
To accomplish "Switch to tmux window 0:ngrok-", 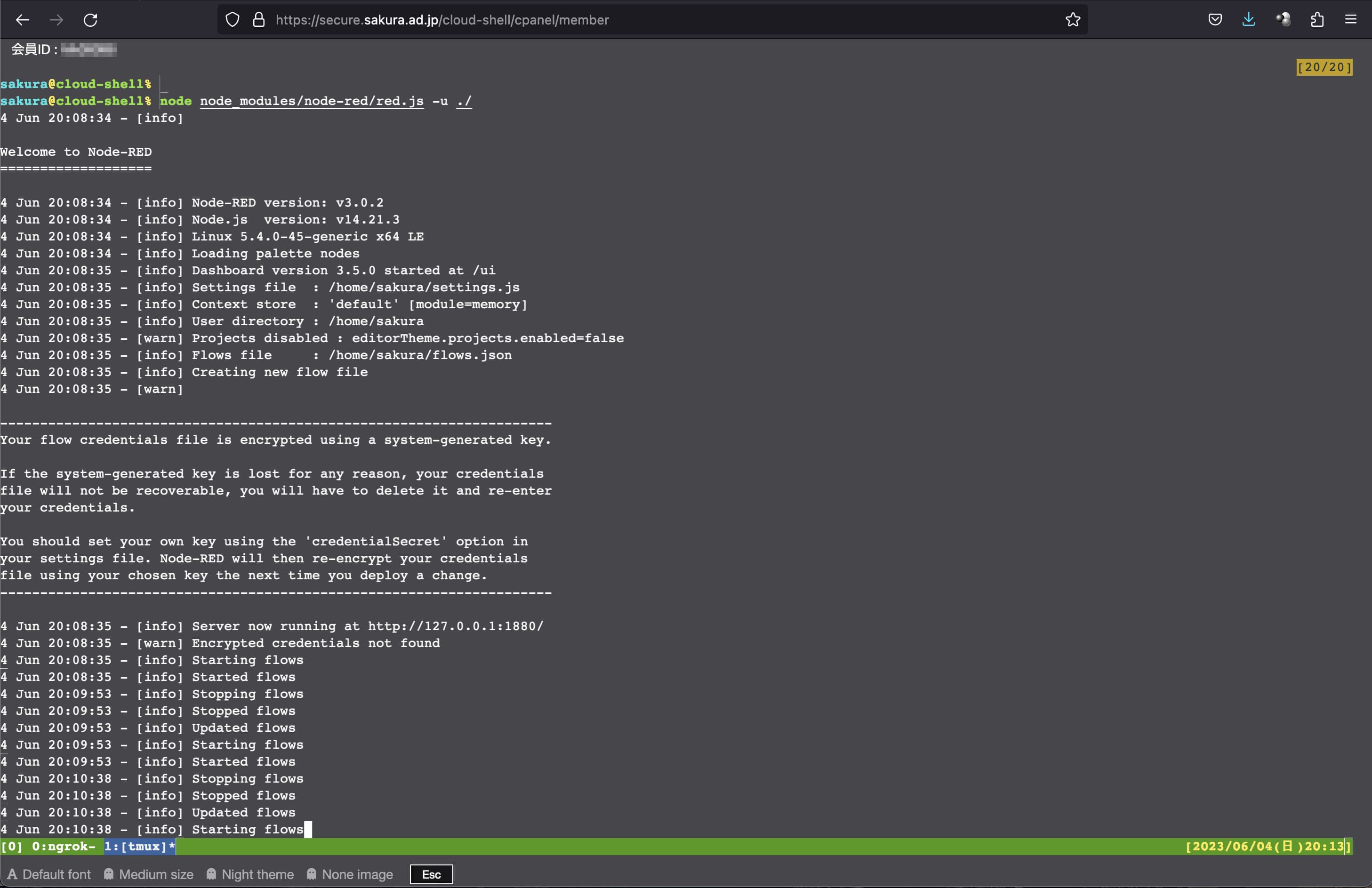I will 64,847.
